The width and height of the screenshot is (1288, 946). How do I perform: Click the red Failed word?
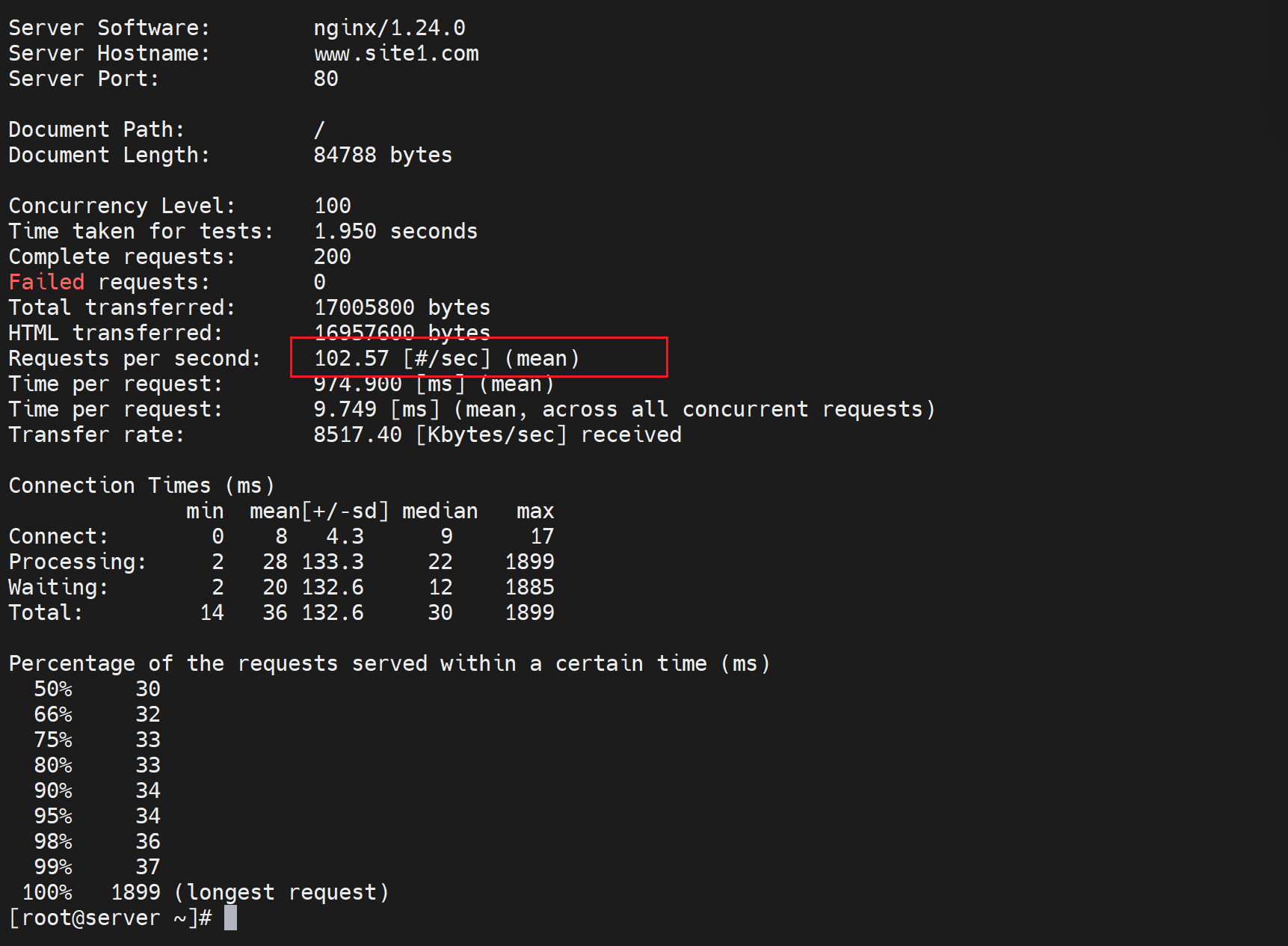[46, 283]
